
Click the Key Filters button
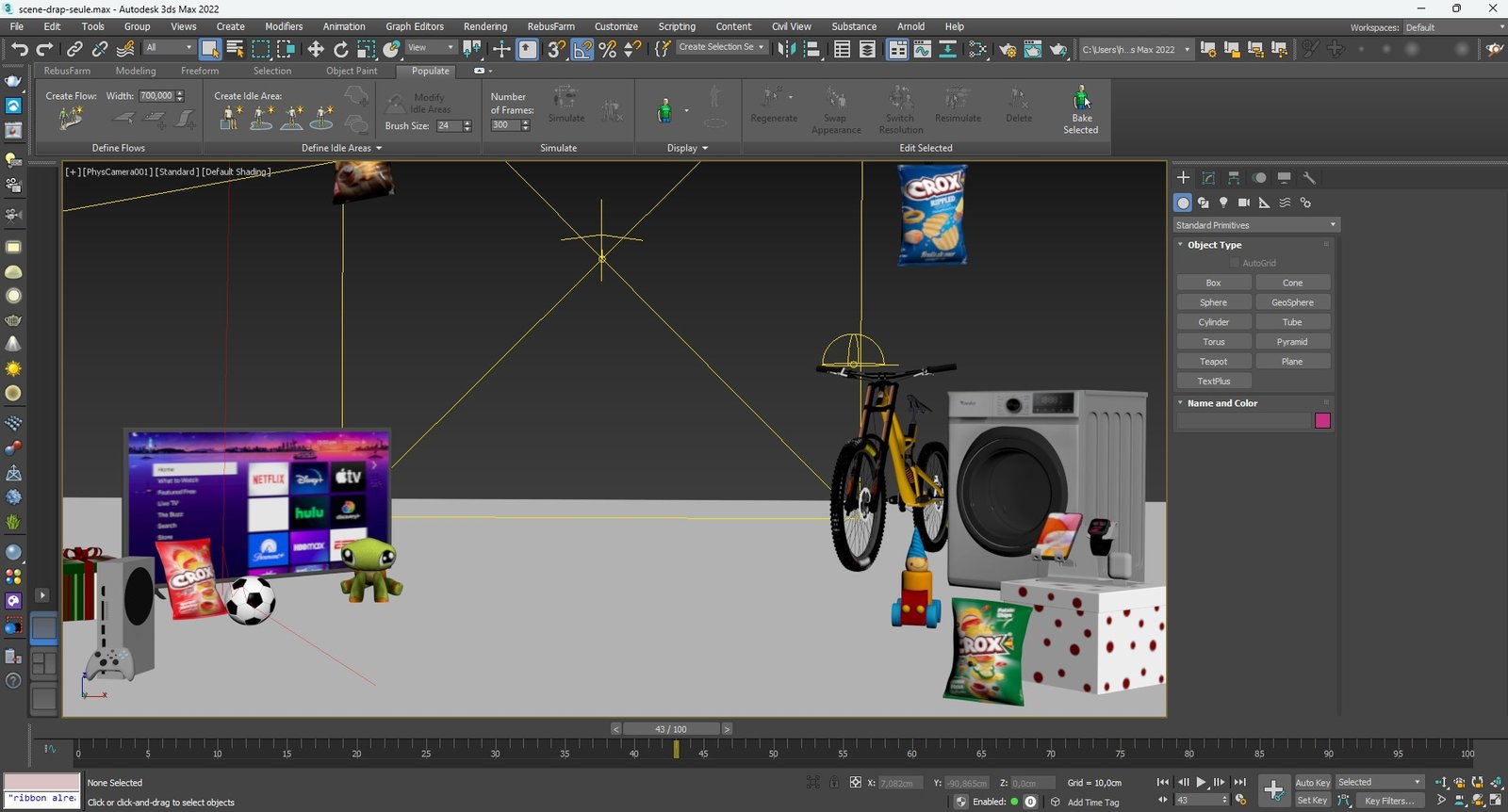[x=1389, y=801]
